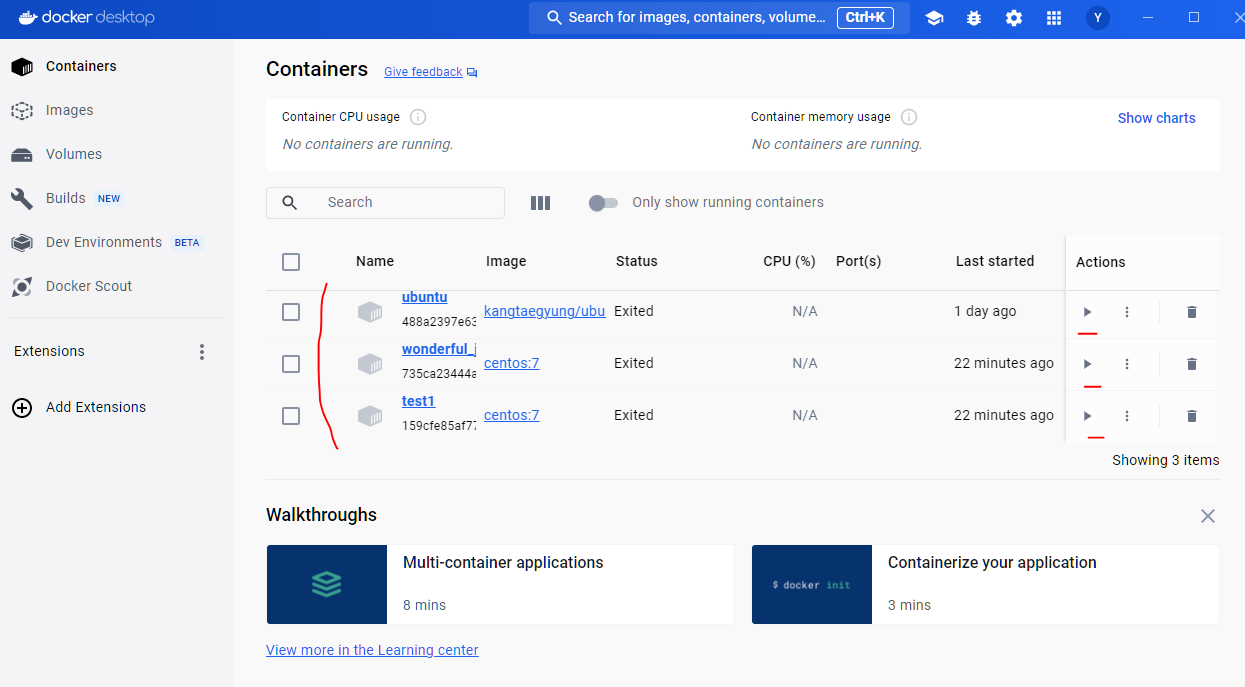Viewport: 1245px width, 687px height.
Task: Open the kangtaegyung/ubu image link
Action: point(545,311)
